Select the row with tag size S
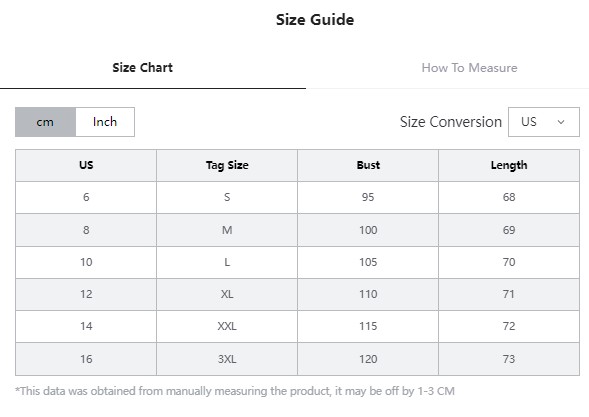The width and height of the screenshot is (589, 417). [x=298, y=198]
